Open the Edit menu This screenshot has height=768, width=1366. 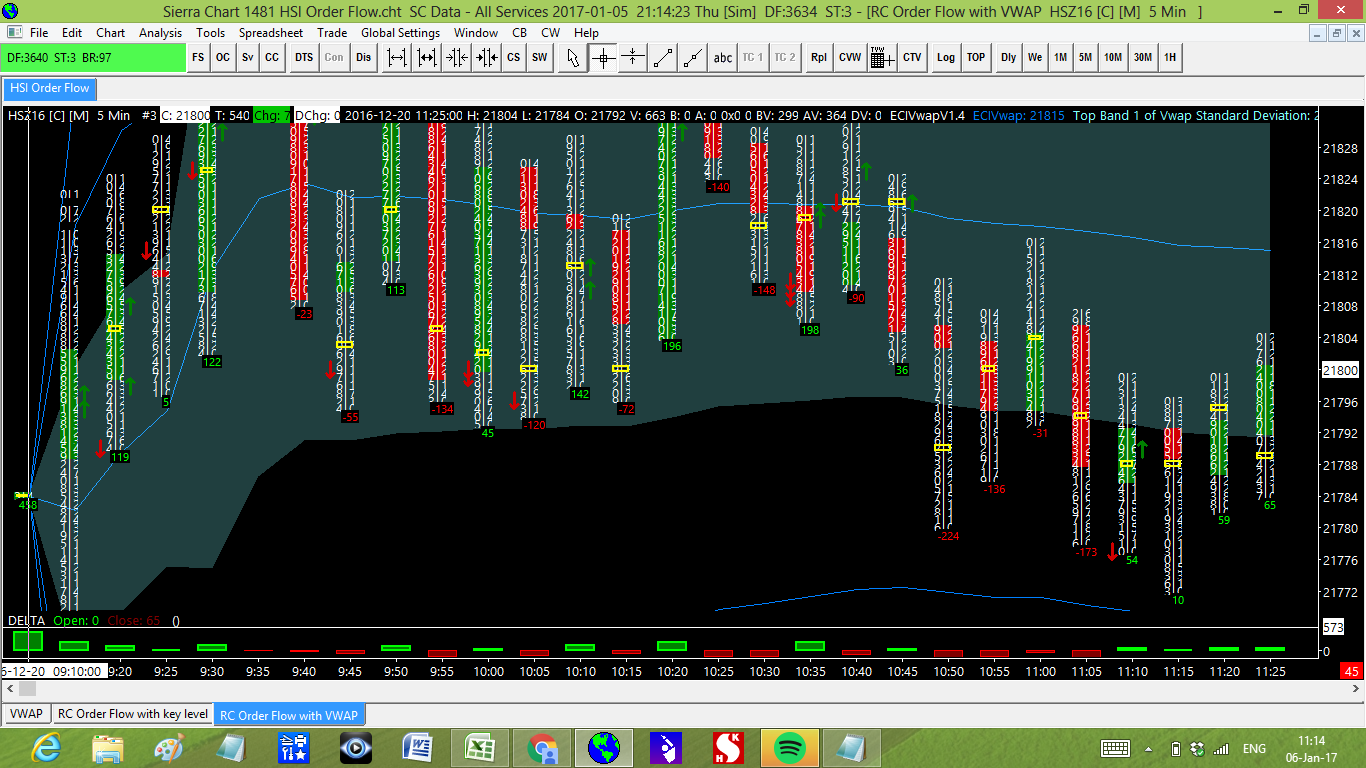click(72, 32)
